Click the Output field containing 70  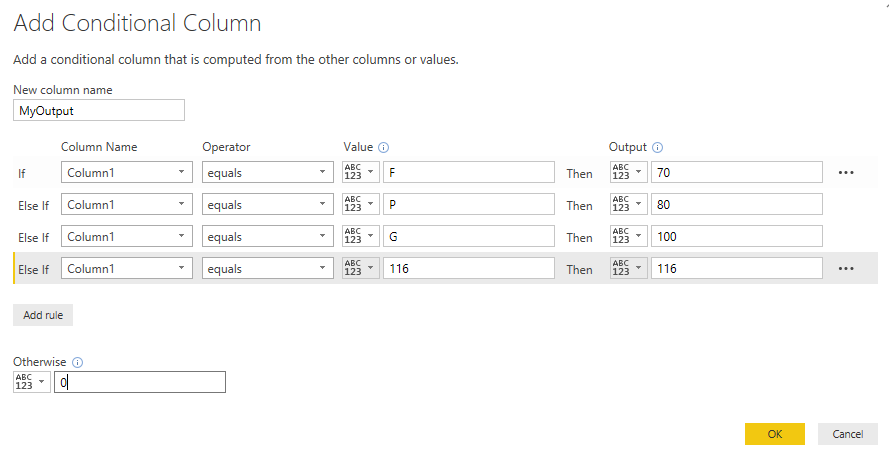[737, 172]
